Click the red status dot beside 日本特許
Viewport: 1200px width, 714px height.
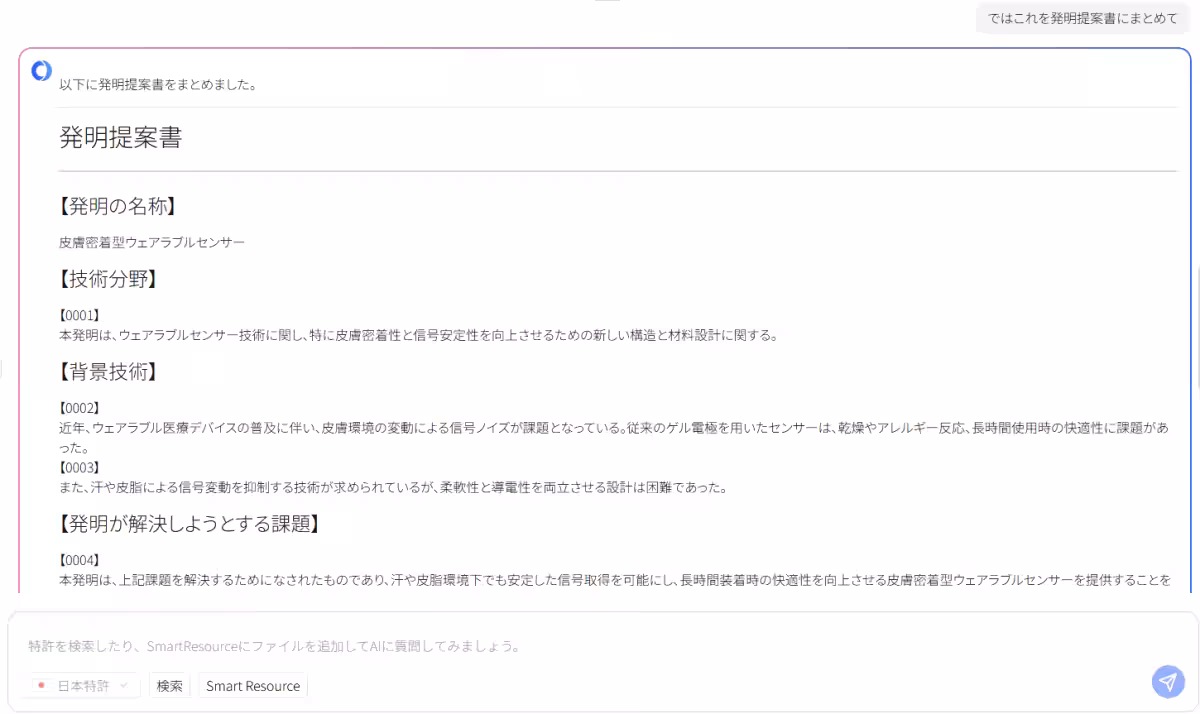[39, 686]
